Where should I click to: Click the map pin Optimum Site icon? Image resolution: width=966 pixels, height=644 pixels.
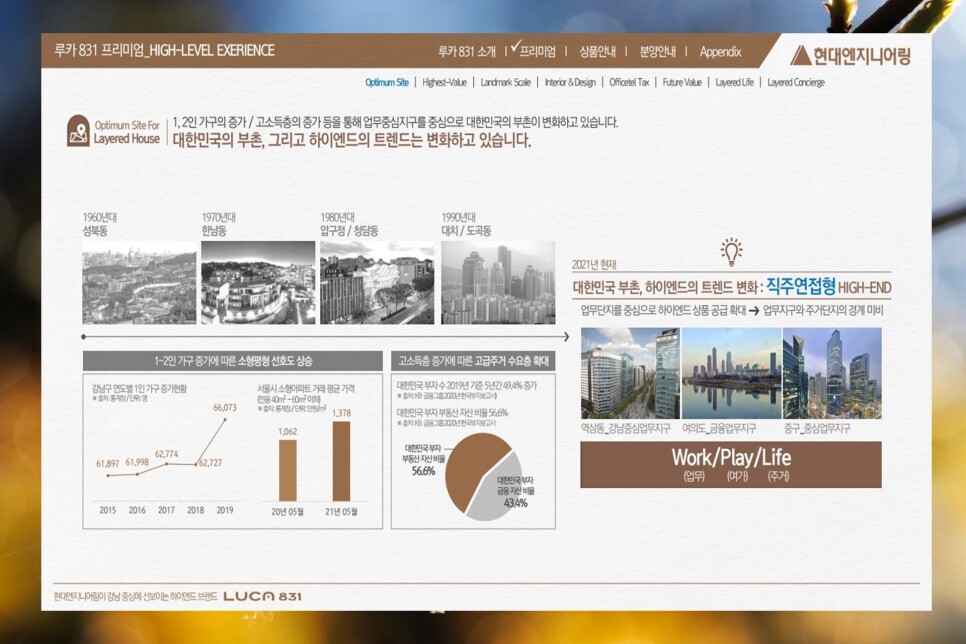[x=78, y=131]
